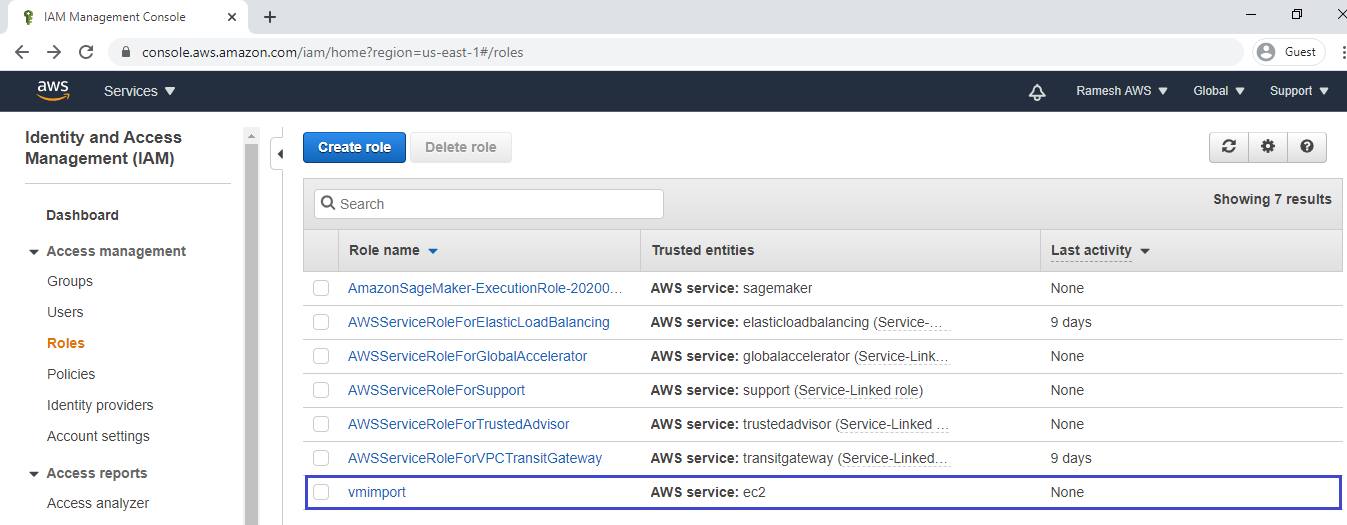Image resolution: width=1347 pixels, height=525 pixels.
Task: Open the Global region dropdown
Action: pos(1219,91)
